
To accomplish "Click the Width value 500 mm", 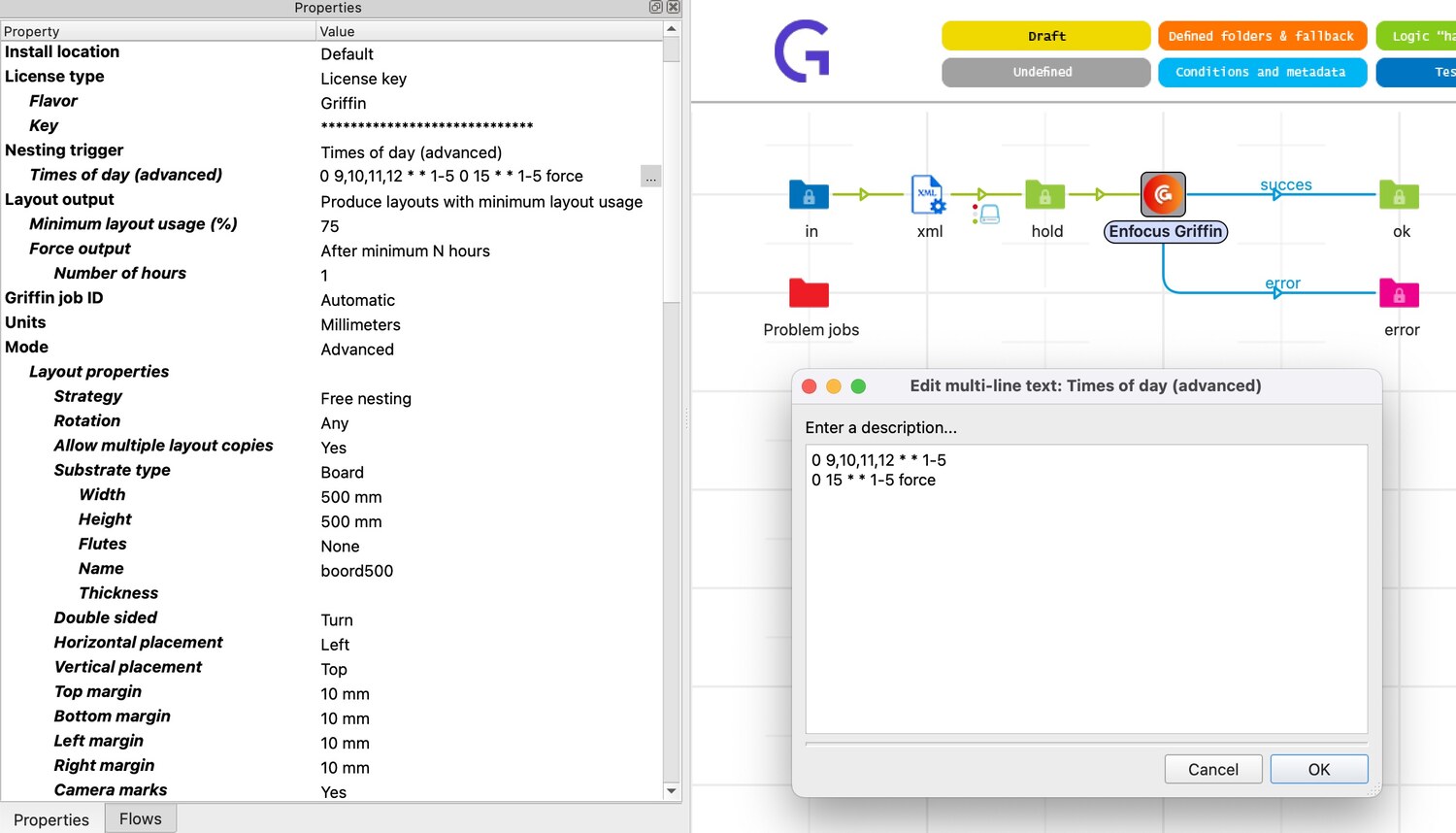I will [351, 497].
